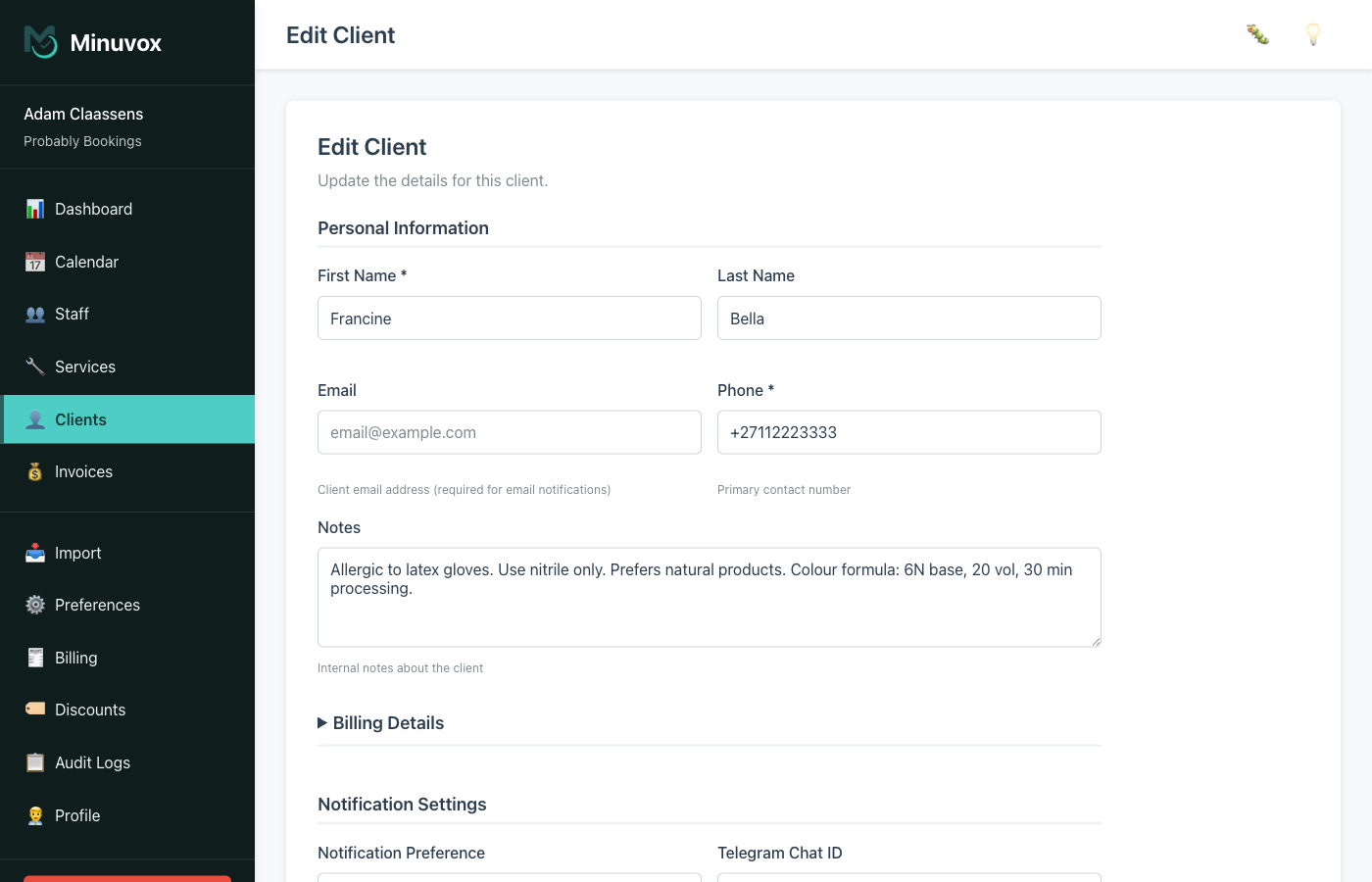Click the Notes textarea for Francine
Image resolution: width=1372 pixels, height=882 pixels.
pos(709,597)
